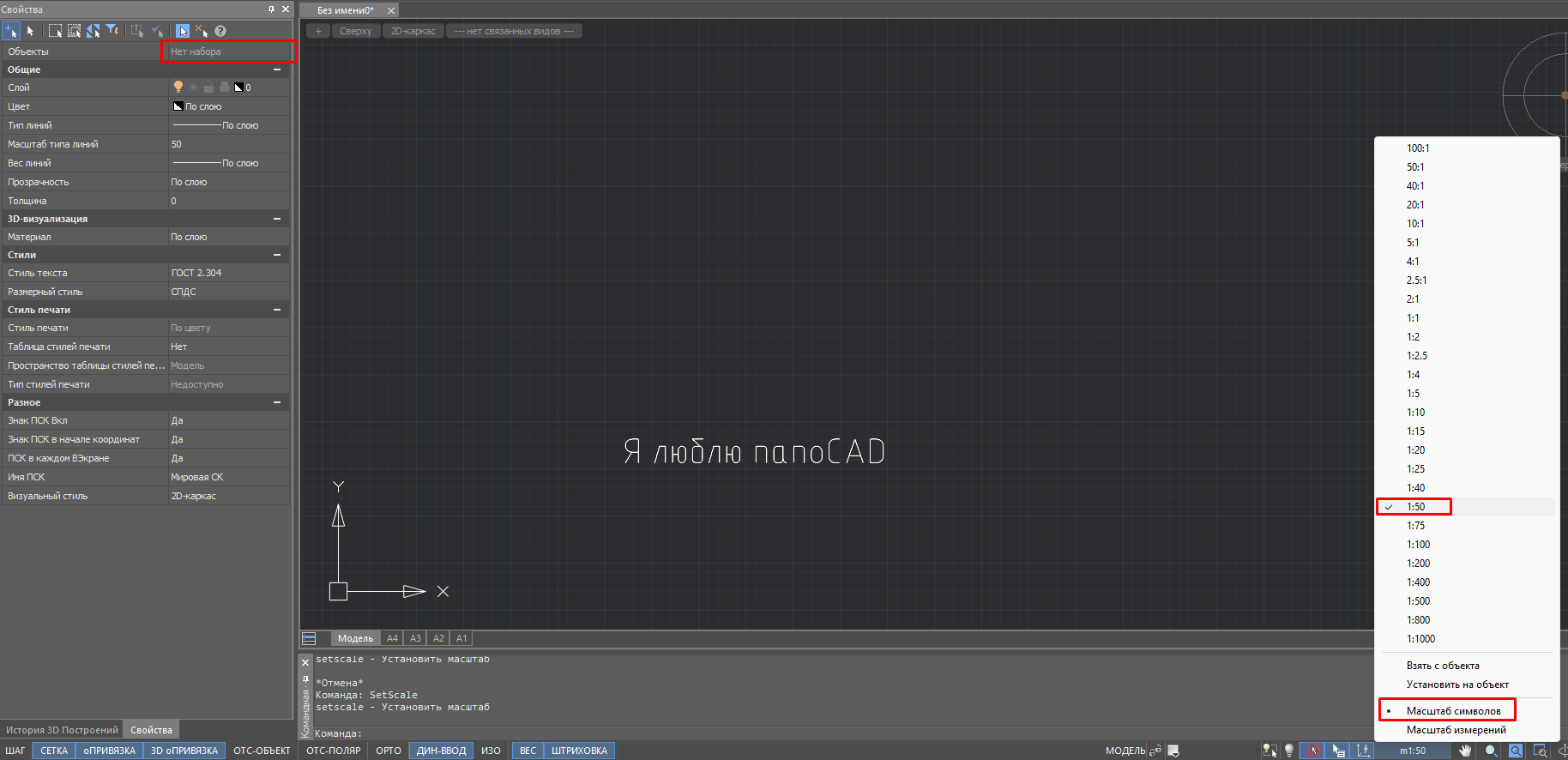Click the 2D-каркас visual style button

(x=413, y=31)
